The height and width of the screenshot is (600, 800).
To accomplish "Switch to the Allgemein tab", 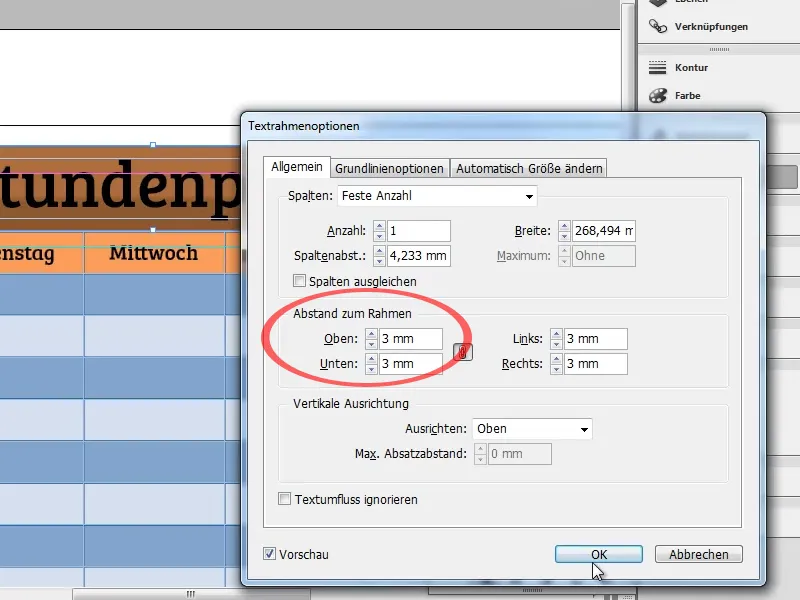I will (297, 167).
